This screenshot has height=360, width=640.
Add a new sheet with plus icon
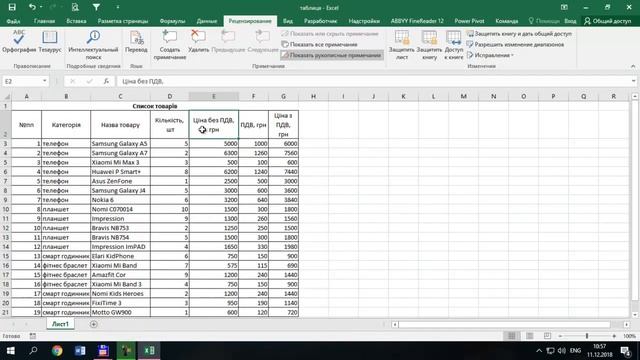click(x=93, y=324)
